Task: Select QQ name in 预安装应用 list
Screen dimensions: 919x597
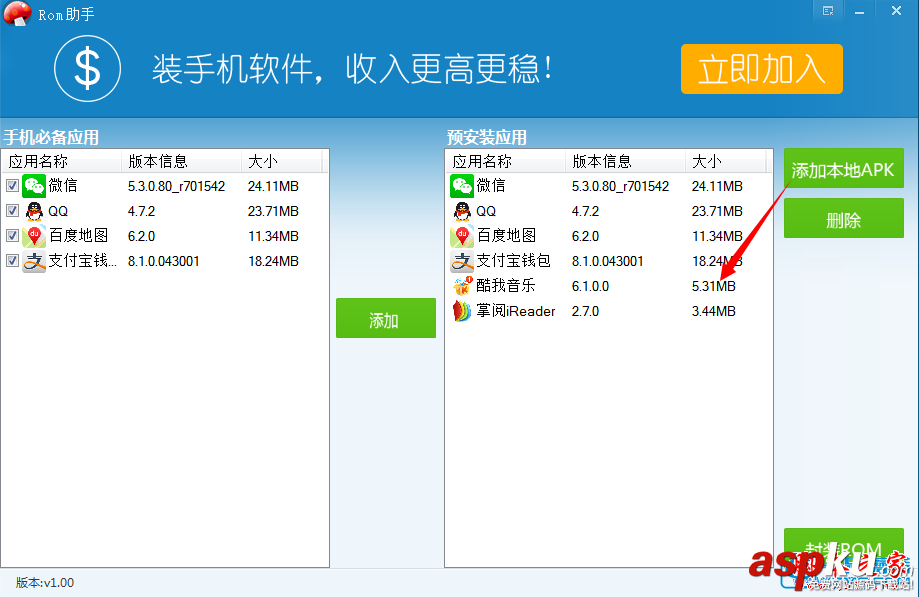Action: [x=486, y=211]
